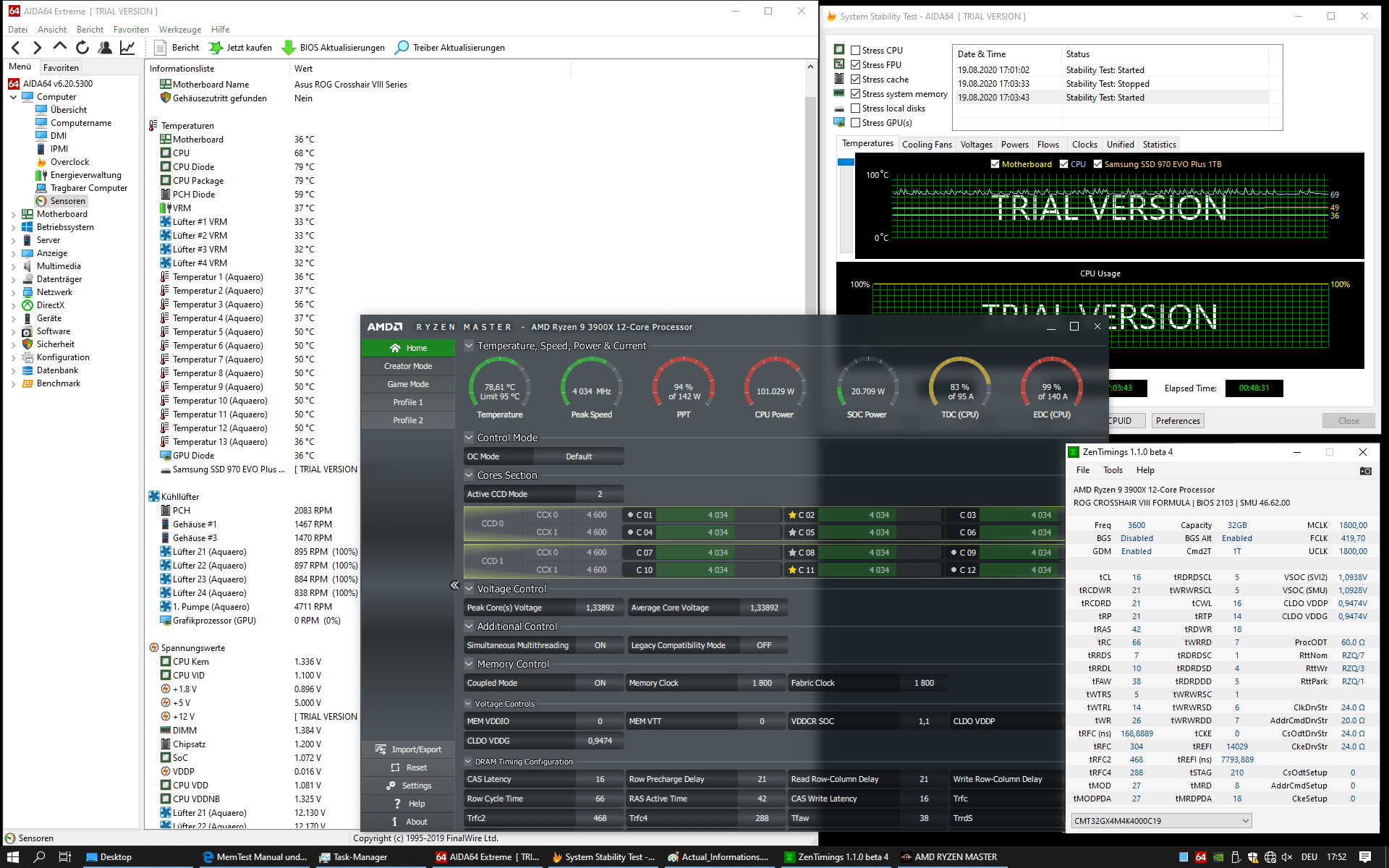Collapse Control Mode section in Ryzen Master

click(x=469, y=438)
